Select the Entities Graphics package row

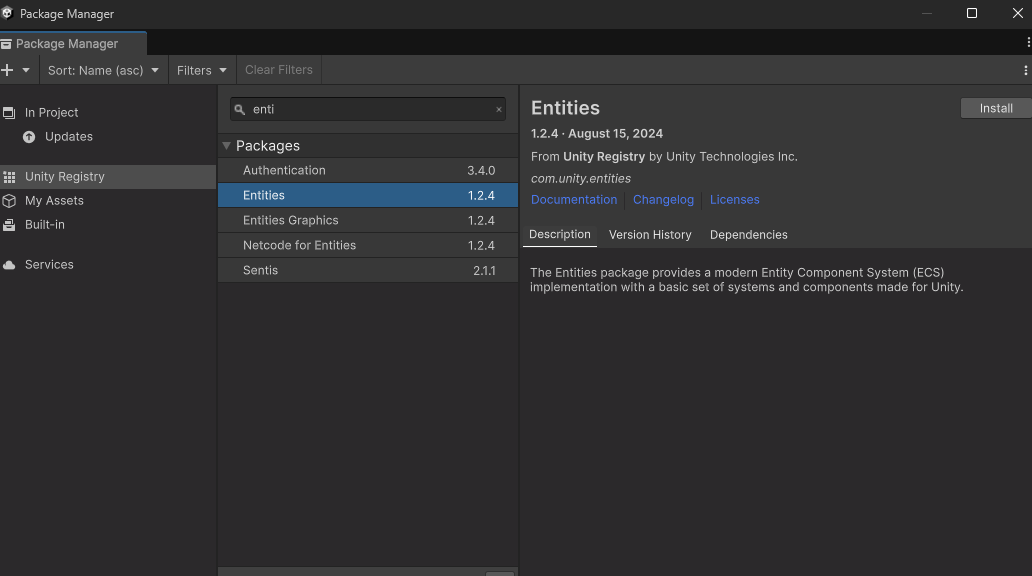point(368,221)
